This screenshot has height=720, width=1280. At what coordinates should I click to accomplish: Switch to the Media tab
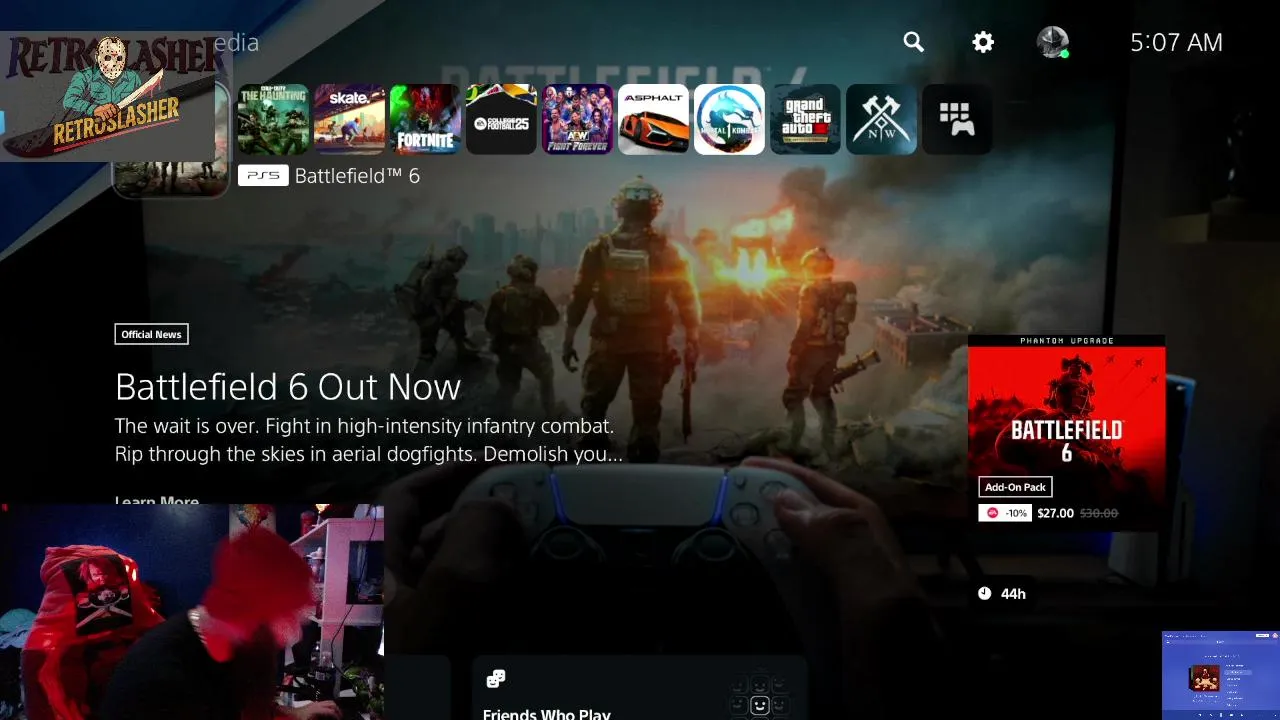click(238, 42)
